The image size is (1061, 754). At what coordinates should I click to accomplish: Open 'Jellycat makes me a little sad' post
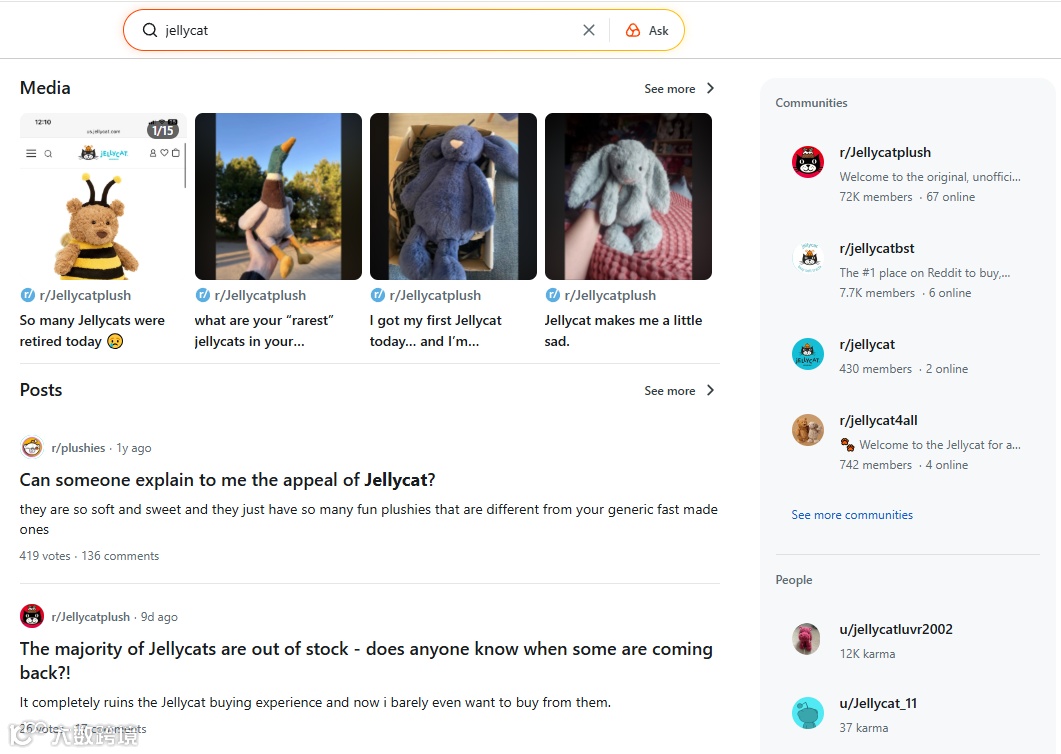[623, 330]
